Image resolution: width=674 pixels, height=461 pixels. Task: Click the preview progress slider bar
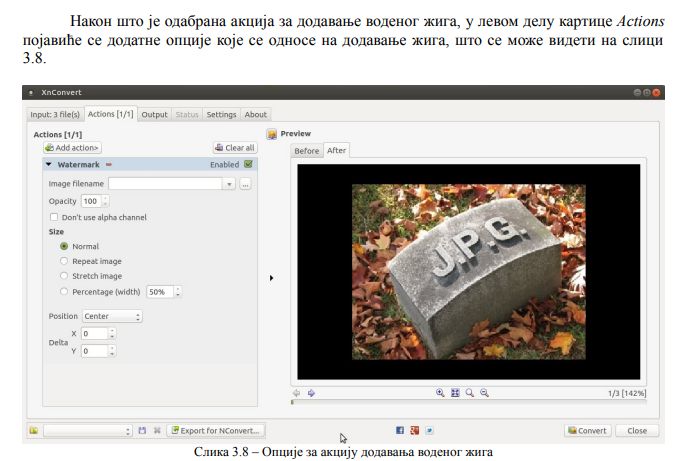(469, 402)
